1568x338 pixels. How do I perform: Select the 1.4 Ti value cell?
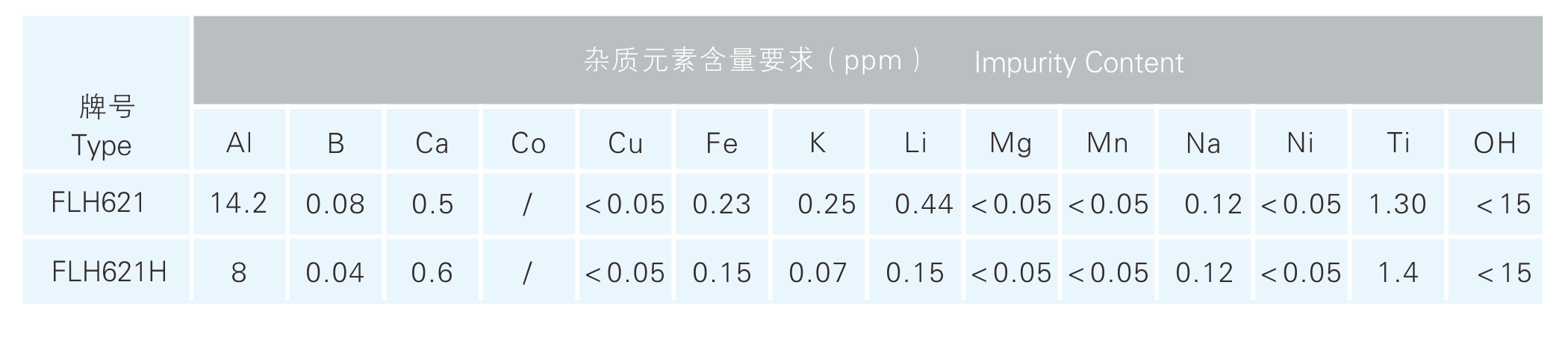pos(1397,273)
